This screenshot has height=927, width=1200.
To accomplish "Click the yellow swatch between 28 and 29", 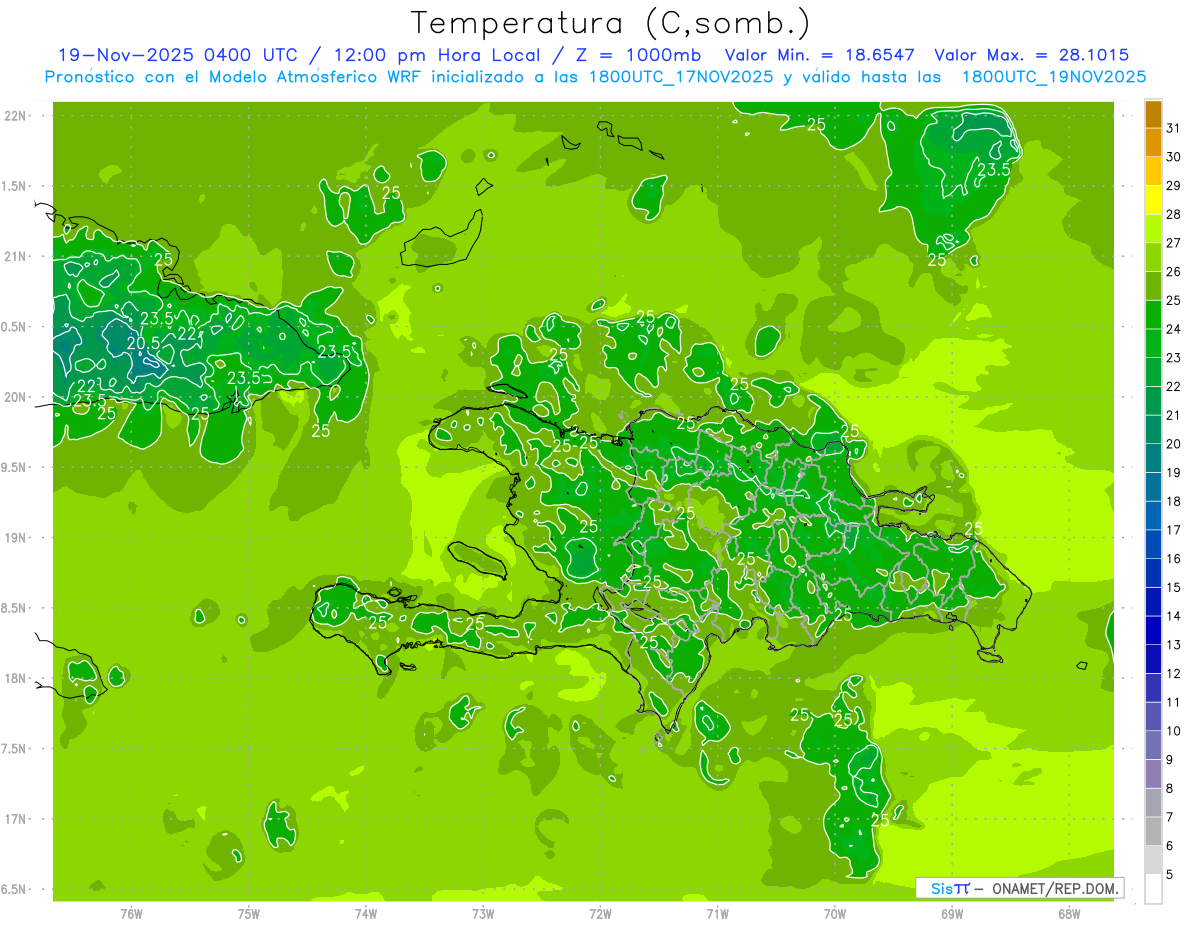I will 1153,200.
